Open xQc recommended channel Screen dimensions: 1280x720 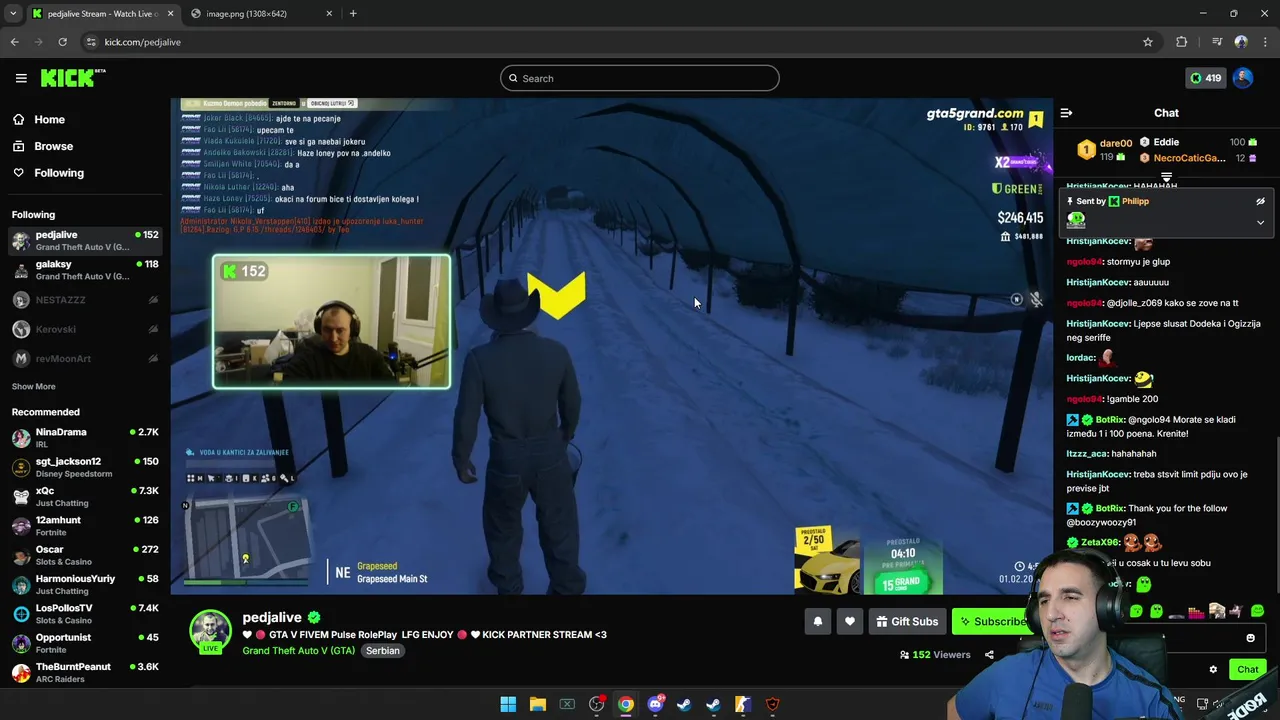pos(85,496)
